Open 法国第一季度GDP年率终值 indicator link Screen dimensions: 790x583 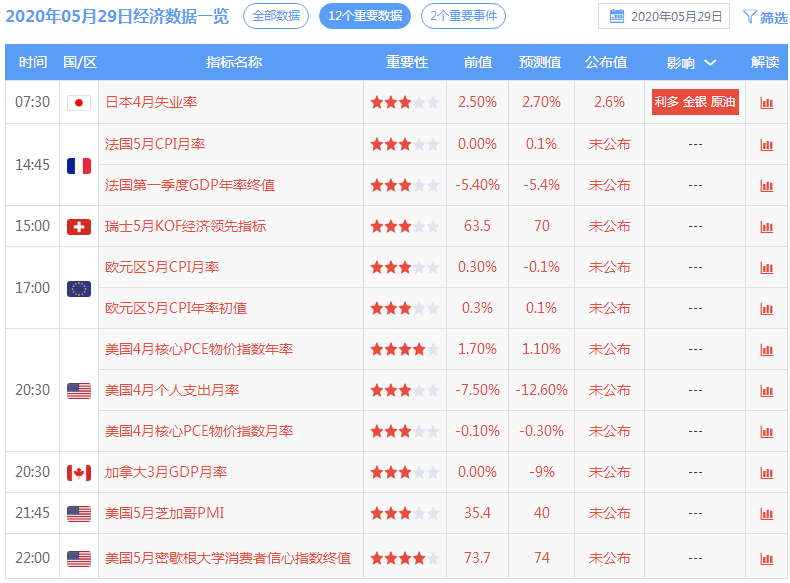tap(190, 185)
